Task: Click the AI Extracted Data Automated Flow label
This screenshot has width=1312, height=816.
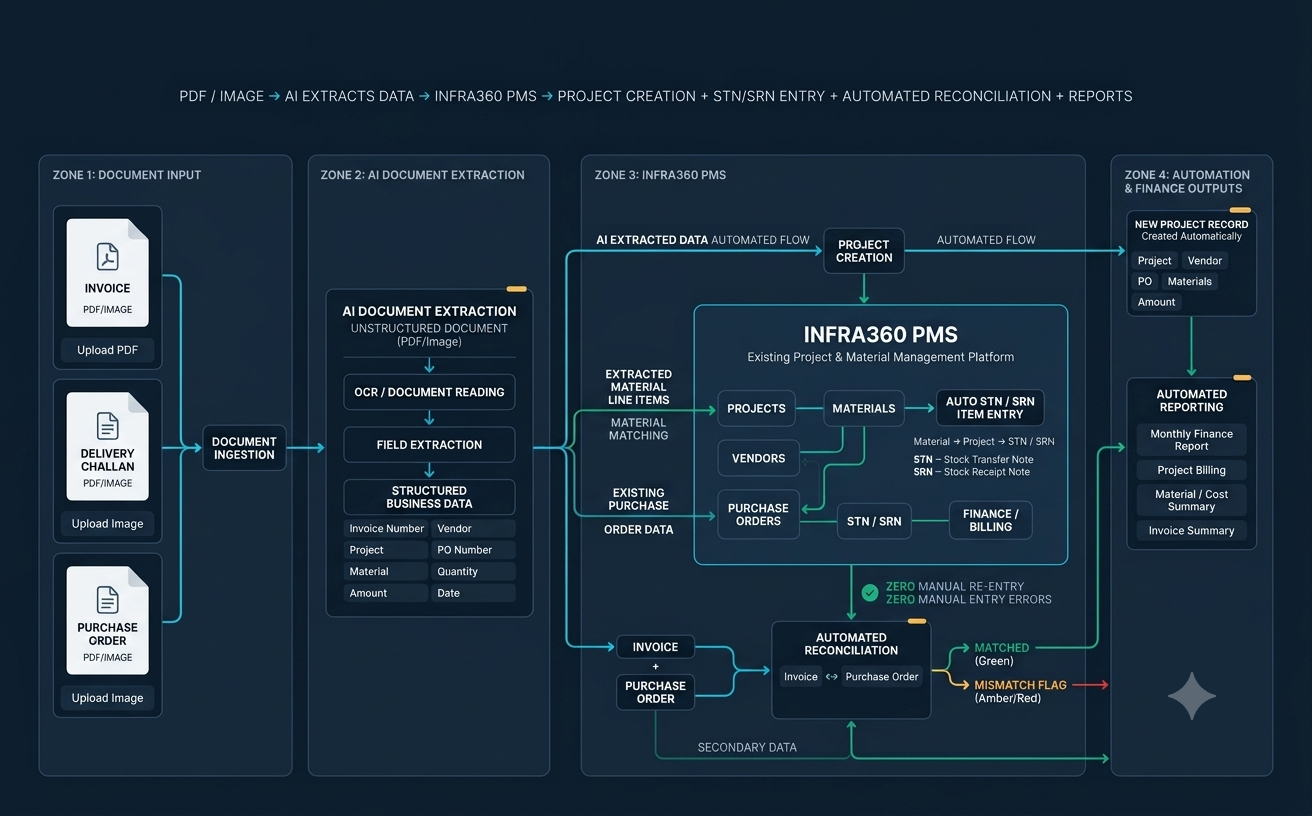Action: [x=703, y=240]
